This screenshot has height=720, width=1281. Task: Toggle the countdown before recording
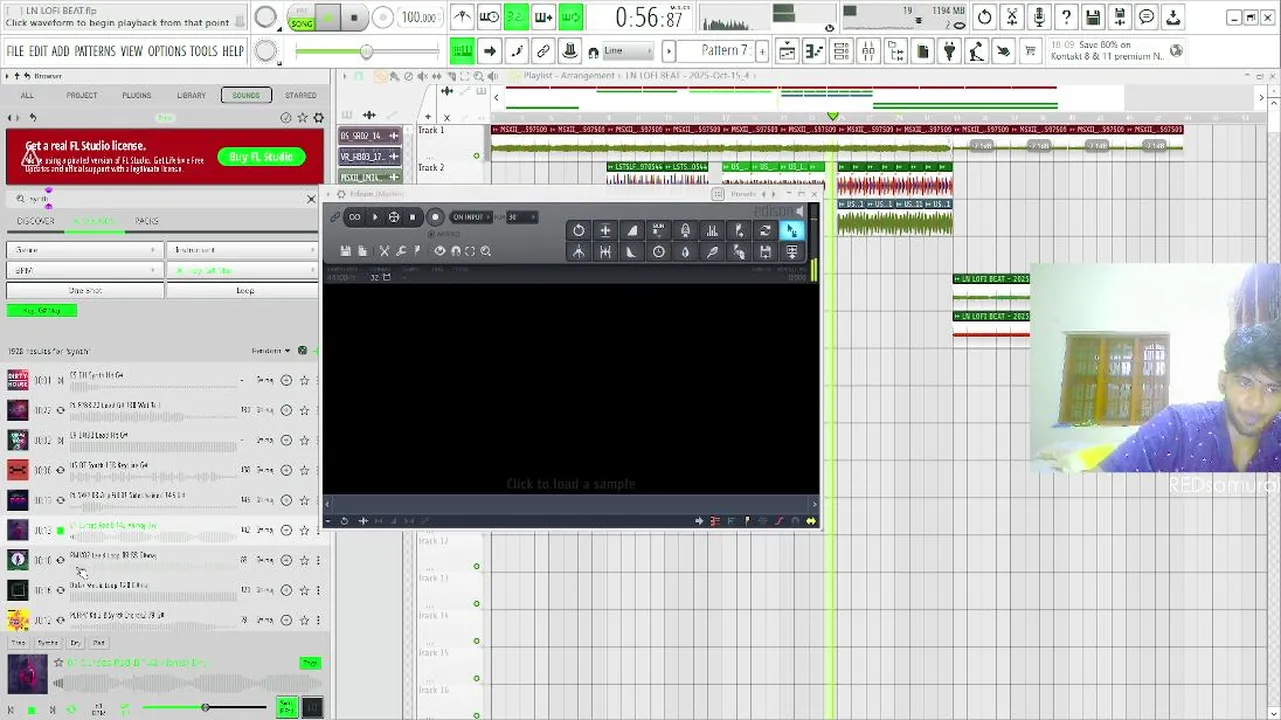516,17
